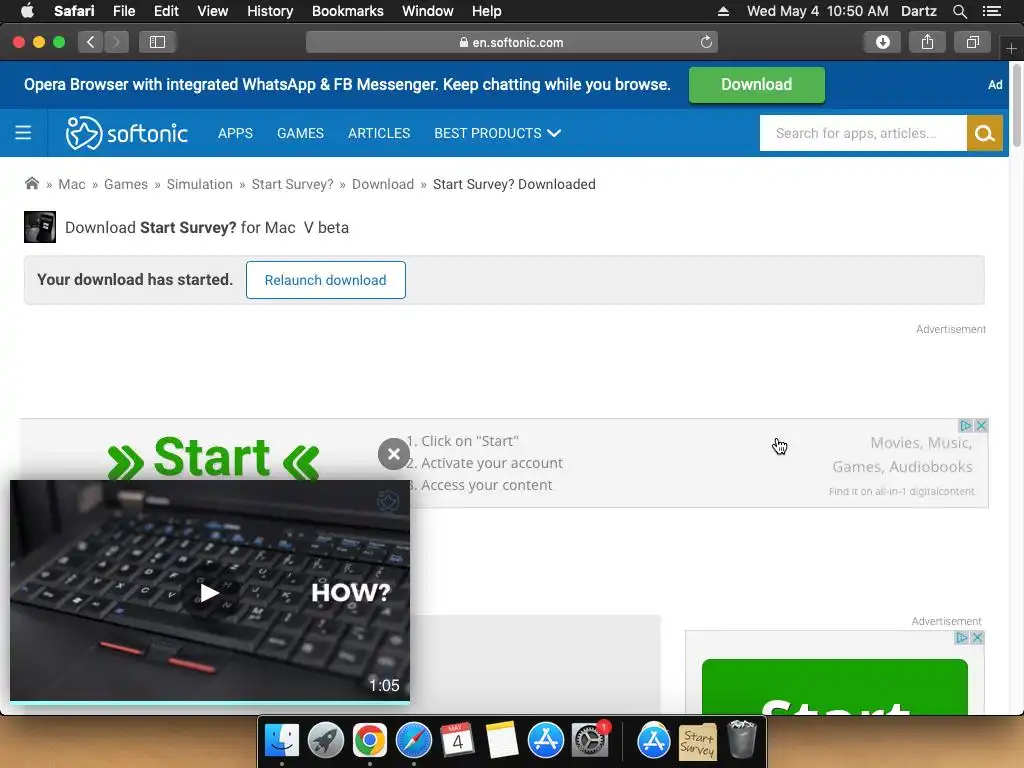Image resolution: width=1024 pixels, height=768 pixels.
Task: Click the page vertical scrollbar
Action: point(1016,104)
